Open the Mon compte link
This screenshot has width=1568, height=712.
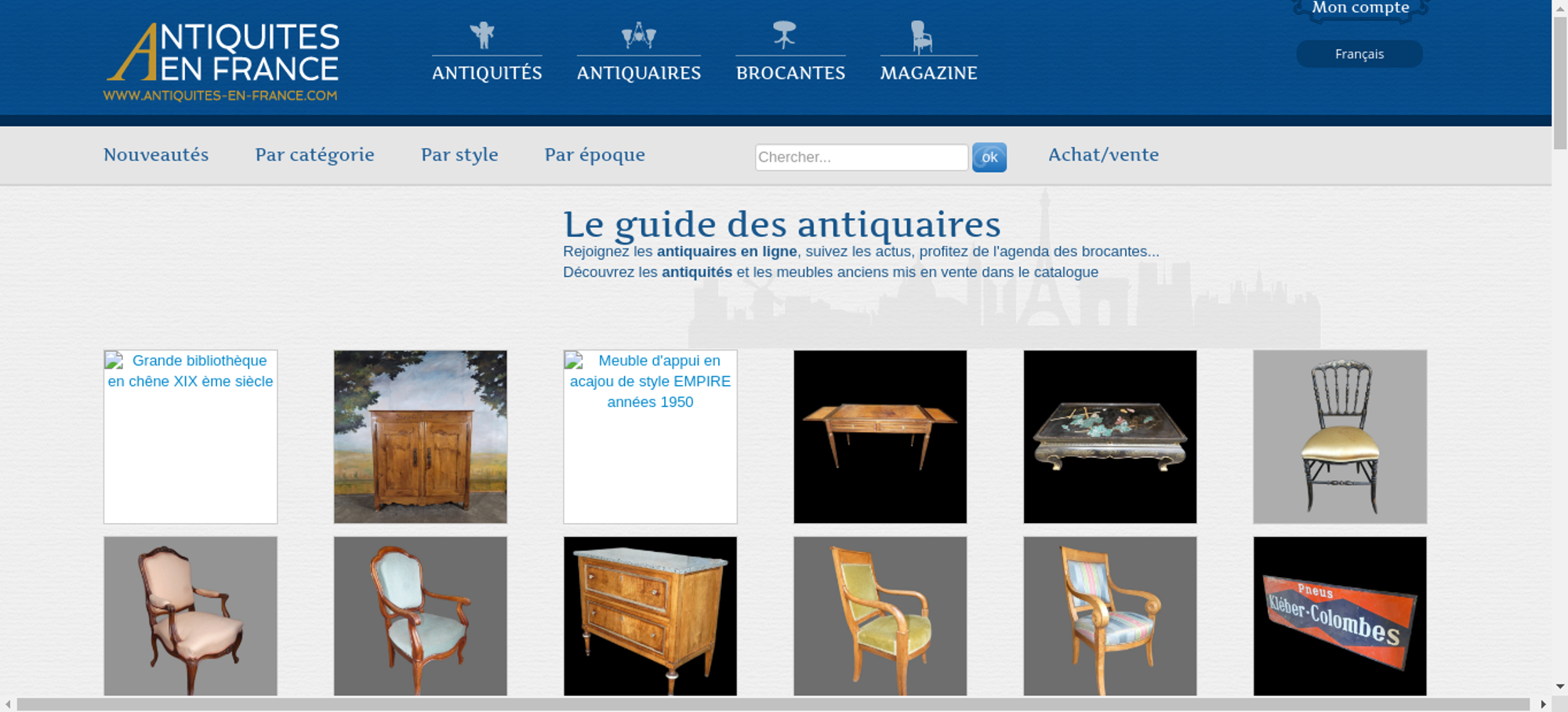pyautogui.click(x=1360, y=9)
